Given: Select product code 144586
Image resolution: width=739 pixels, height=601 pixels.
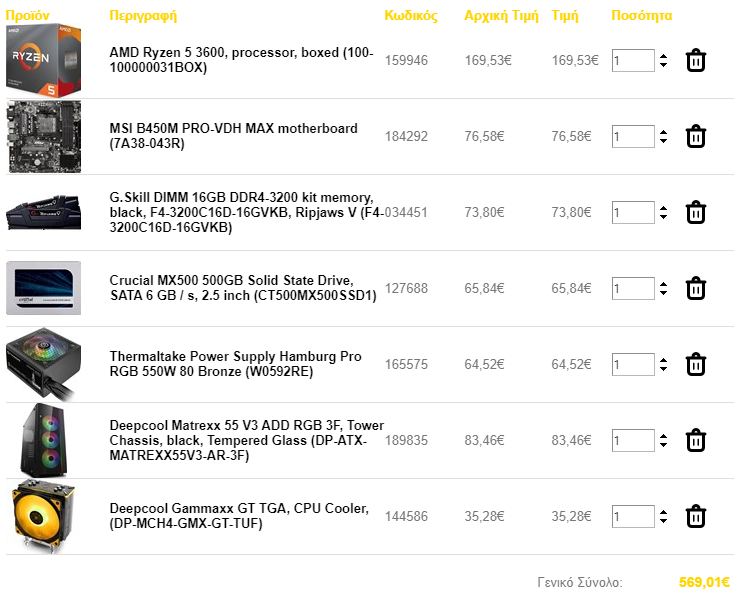Looking at the screenshot, I should tap(406, 516).
